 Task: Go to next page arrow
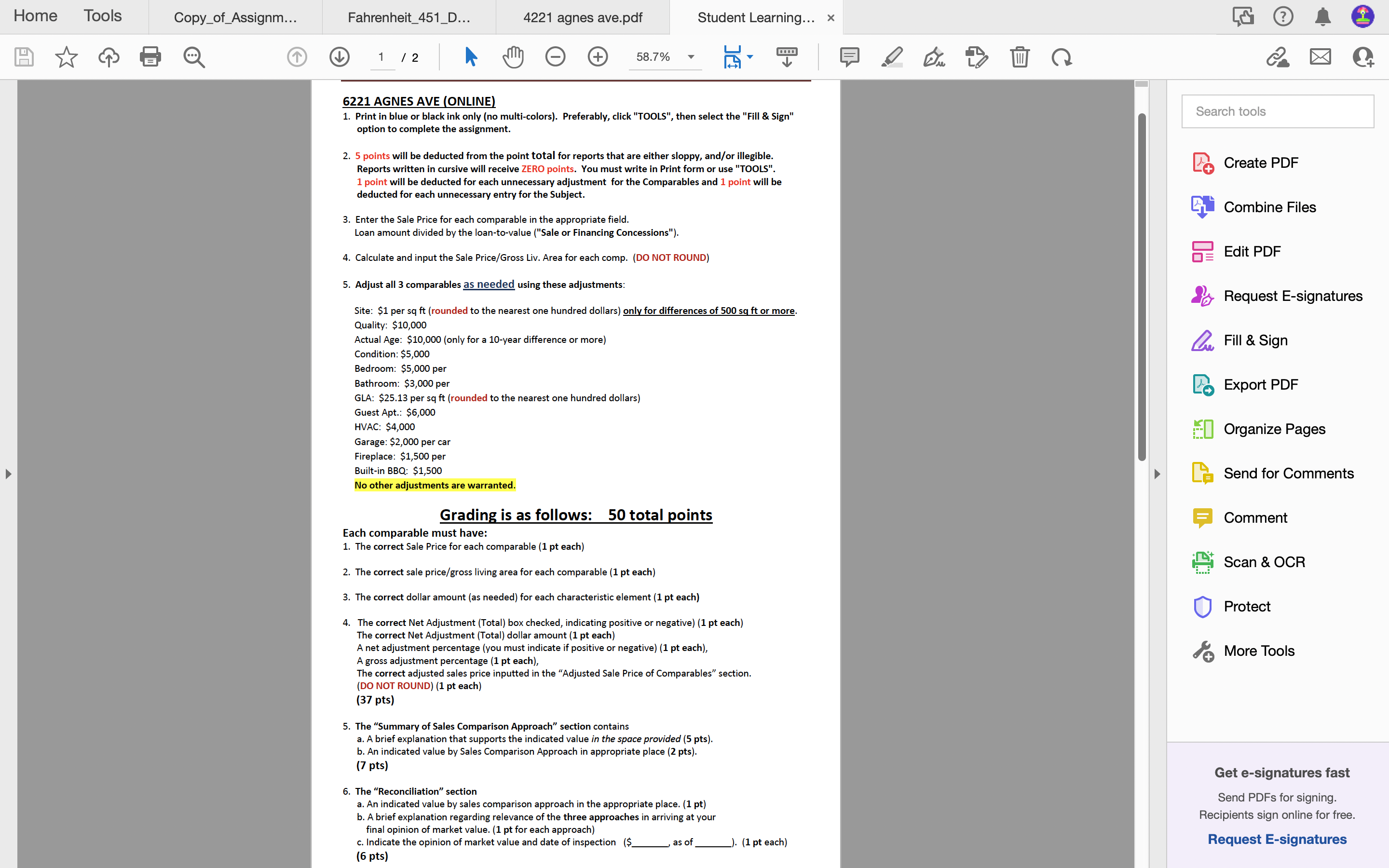click(x=339, y=57)
